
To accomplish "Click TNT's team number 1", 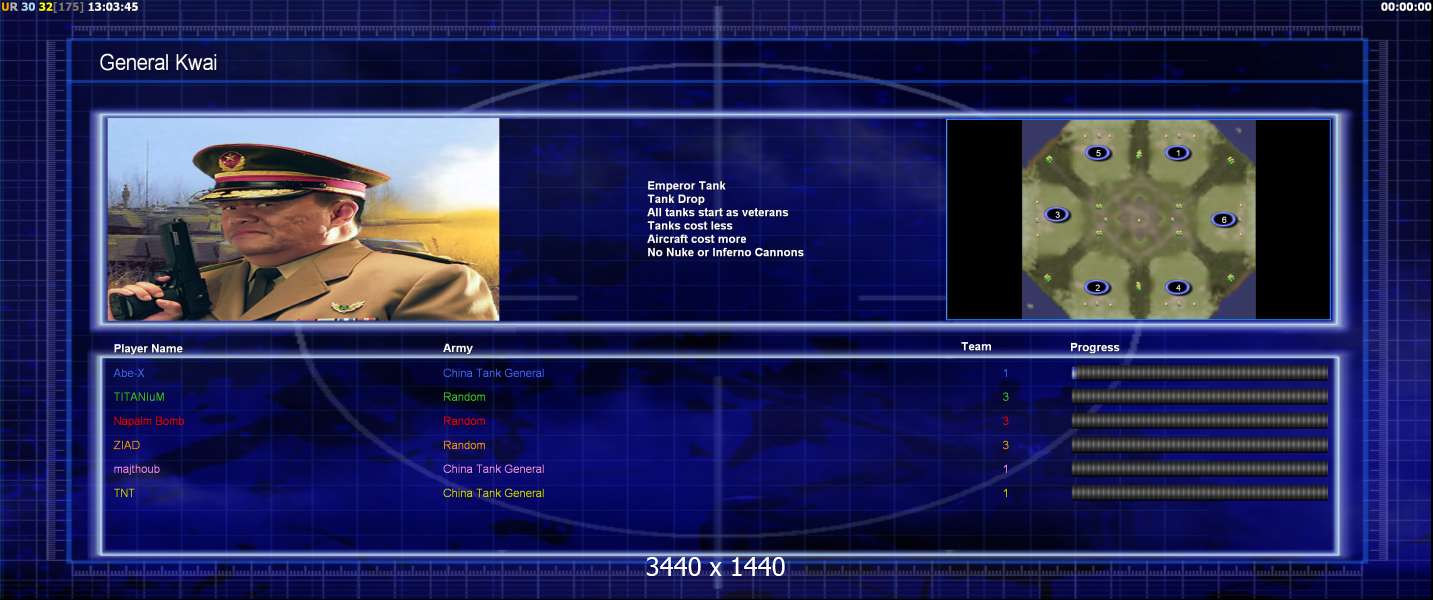I will [x=1006, y=493].
